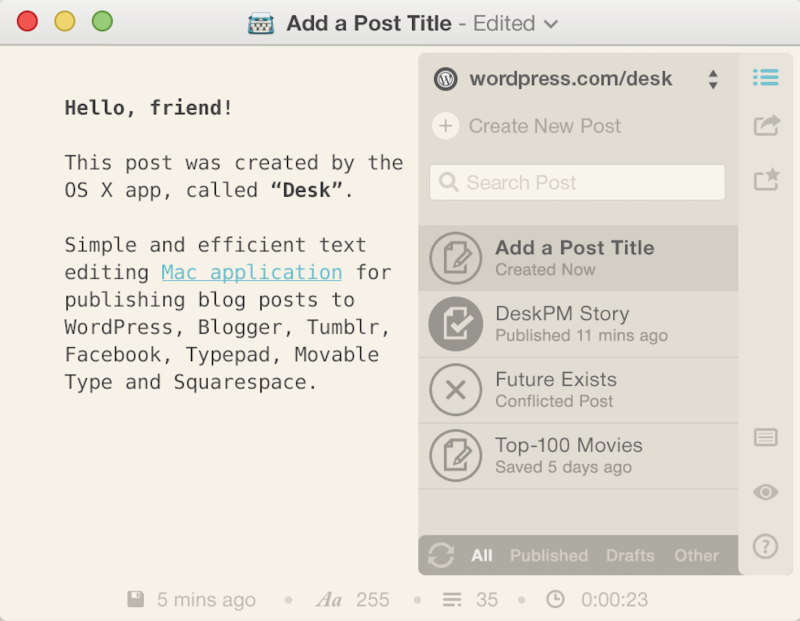Click into the Search Post field
This screenshot has height=621, width=800.
click(577, 182)
